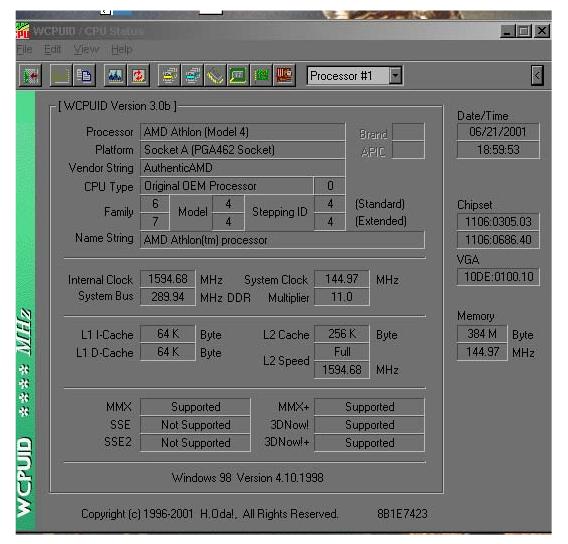Click the MMX 'Supported' field

(195, 407)
